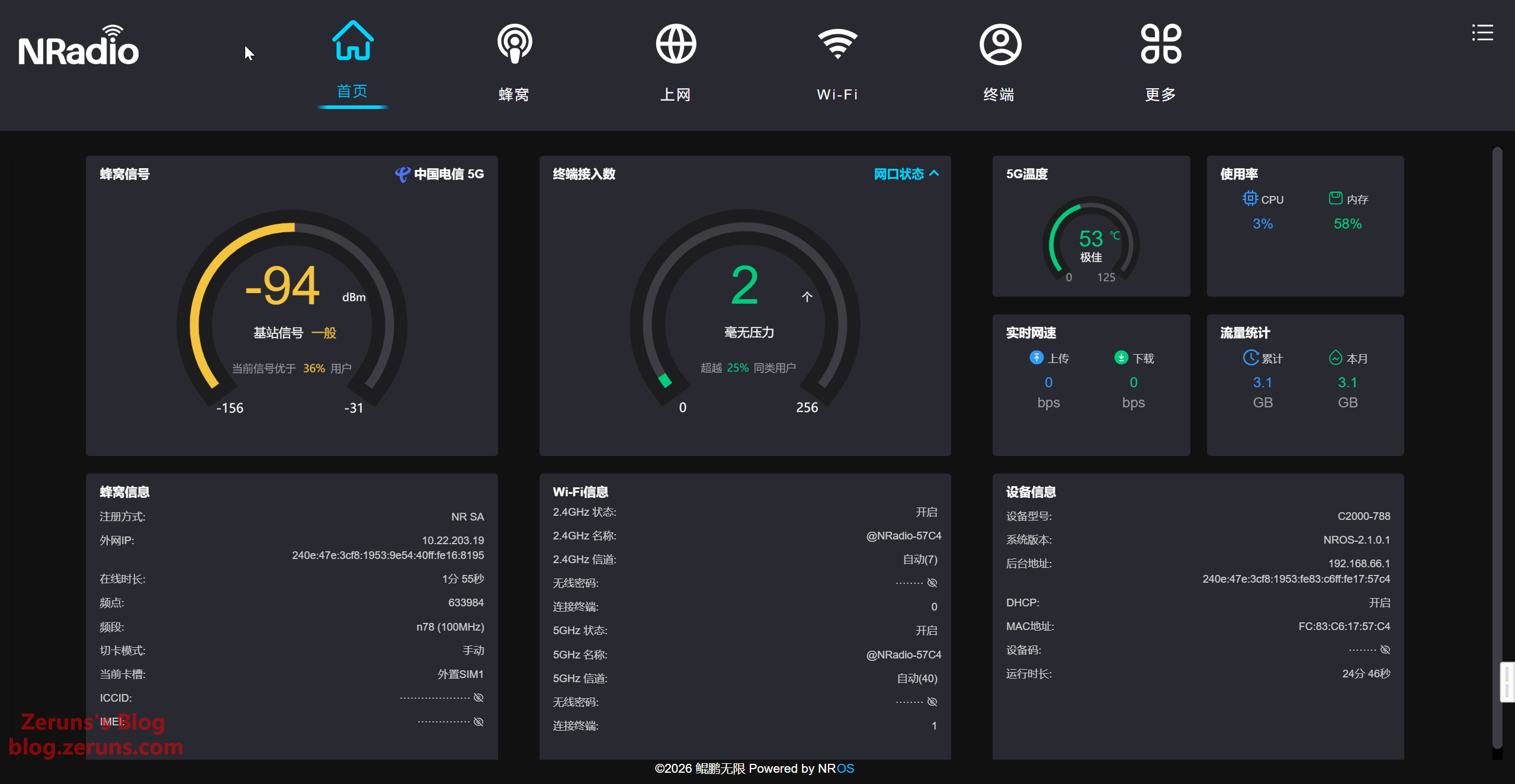Click the Home house icon
This screenshot has height=784, width=1515.
point(352,41)
